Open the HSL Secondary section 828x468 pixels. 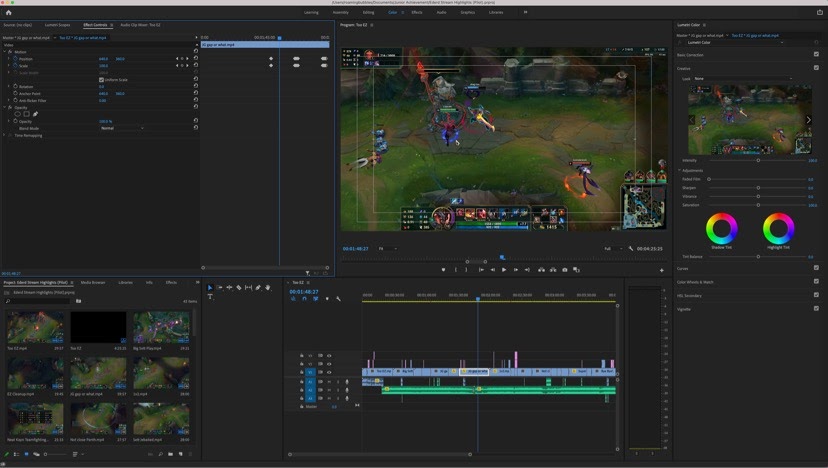(689, 295)
